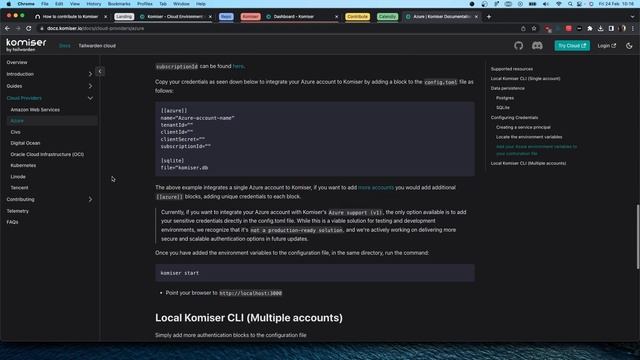Image resolution: width=640 pixels, height=360 pixels.
Task: Select Kubernetes in sidebar
Action: click(23, 165)
